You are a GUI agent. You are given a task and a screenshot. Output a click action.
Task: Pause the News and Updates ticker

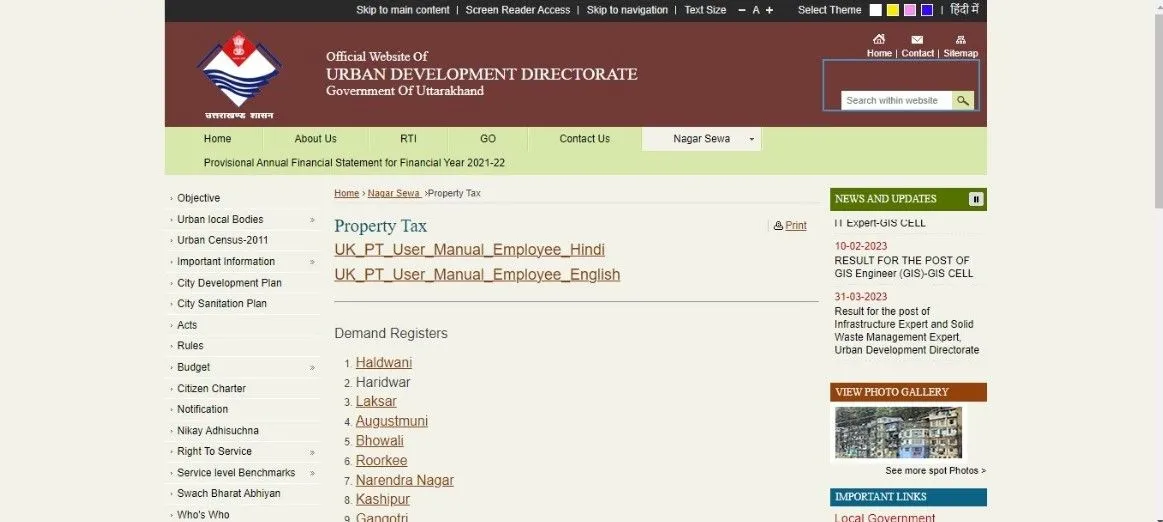[x=976, y=199]
